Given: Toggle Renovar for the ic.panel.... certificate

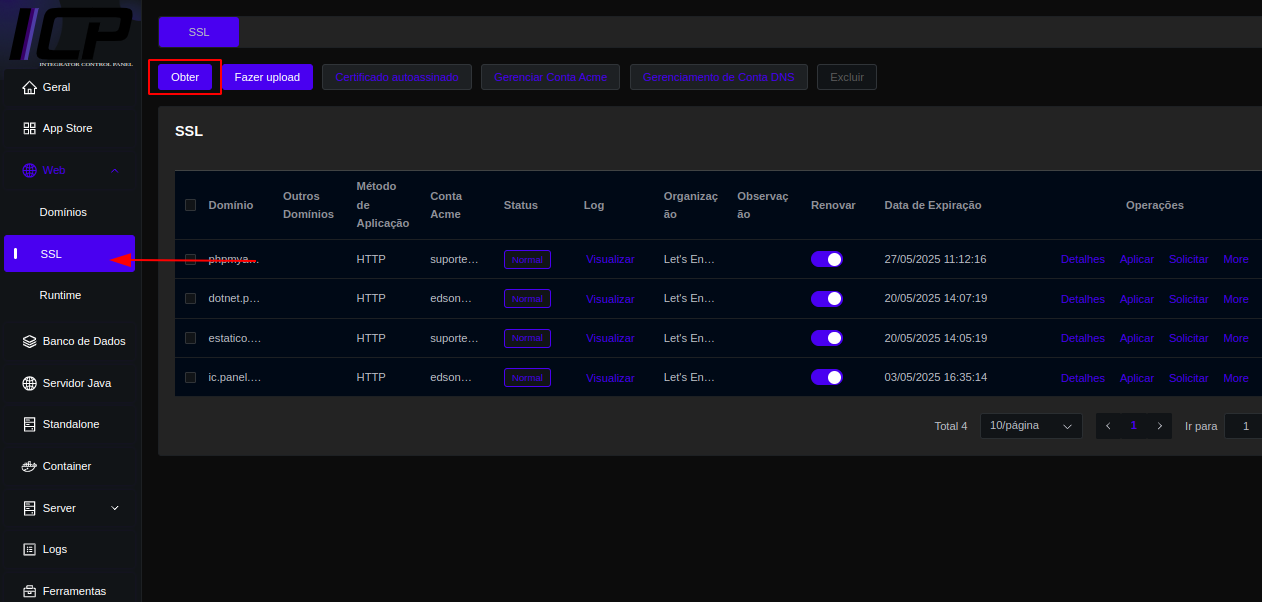Looking at the screenshot, I should click(x=827, y=378).
